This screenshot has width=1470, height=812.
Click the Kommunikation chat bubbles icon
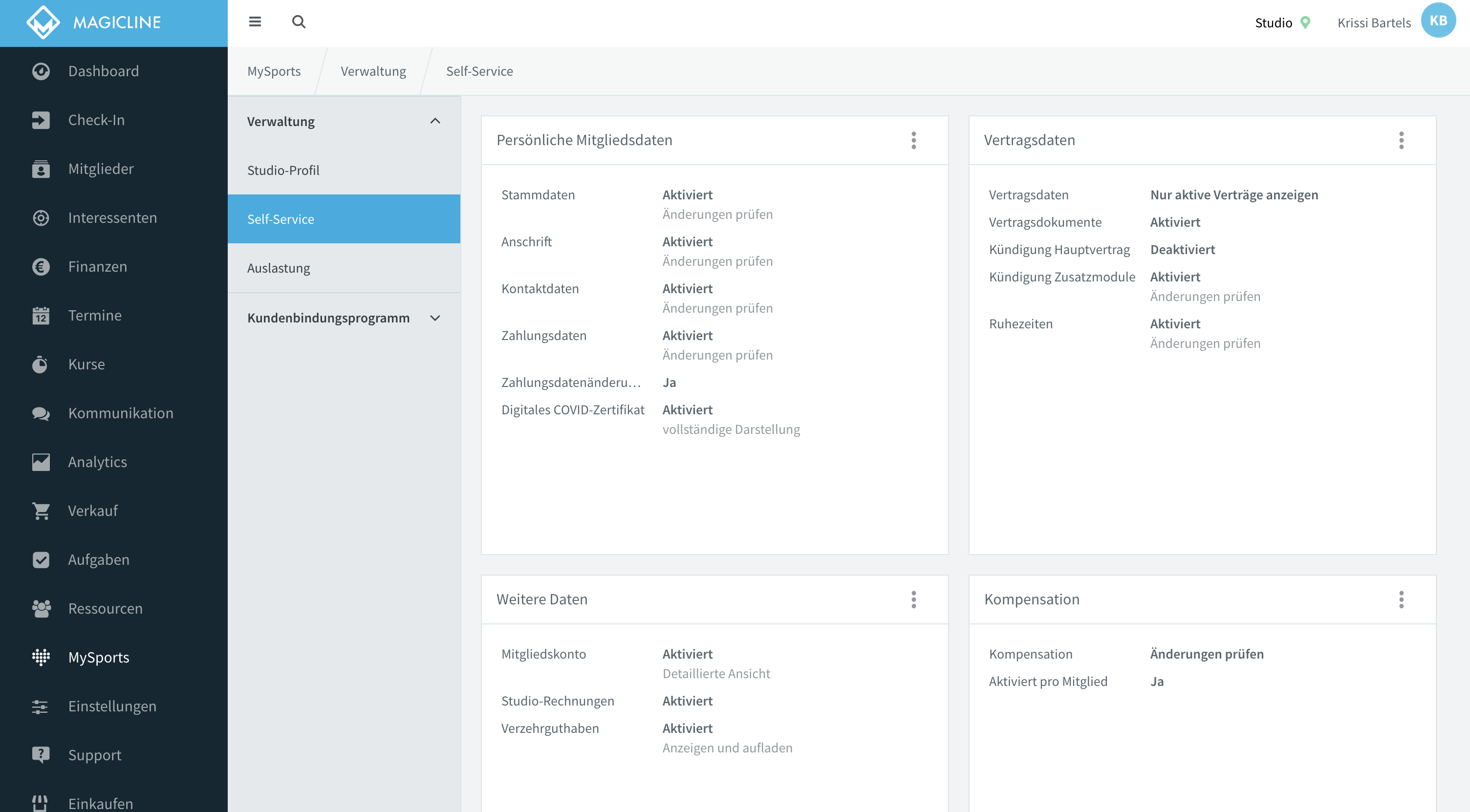coord(41,413)
